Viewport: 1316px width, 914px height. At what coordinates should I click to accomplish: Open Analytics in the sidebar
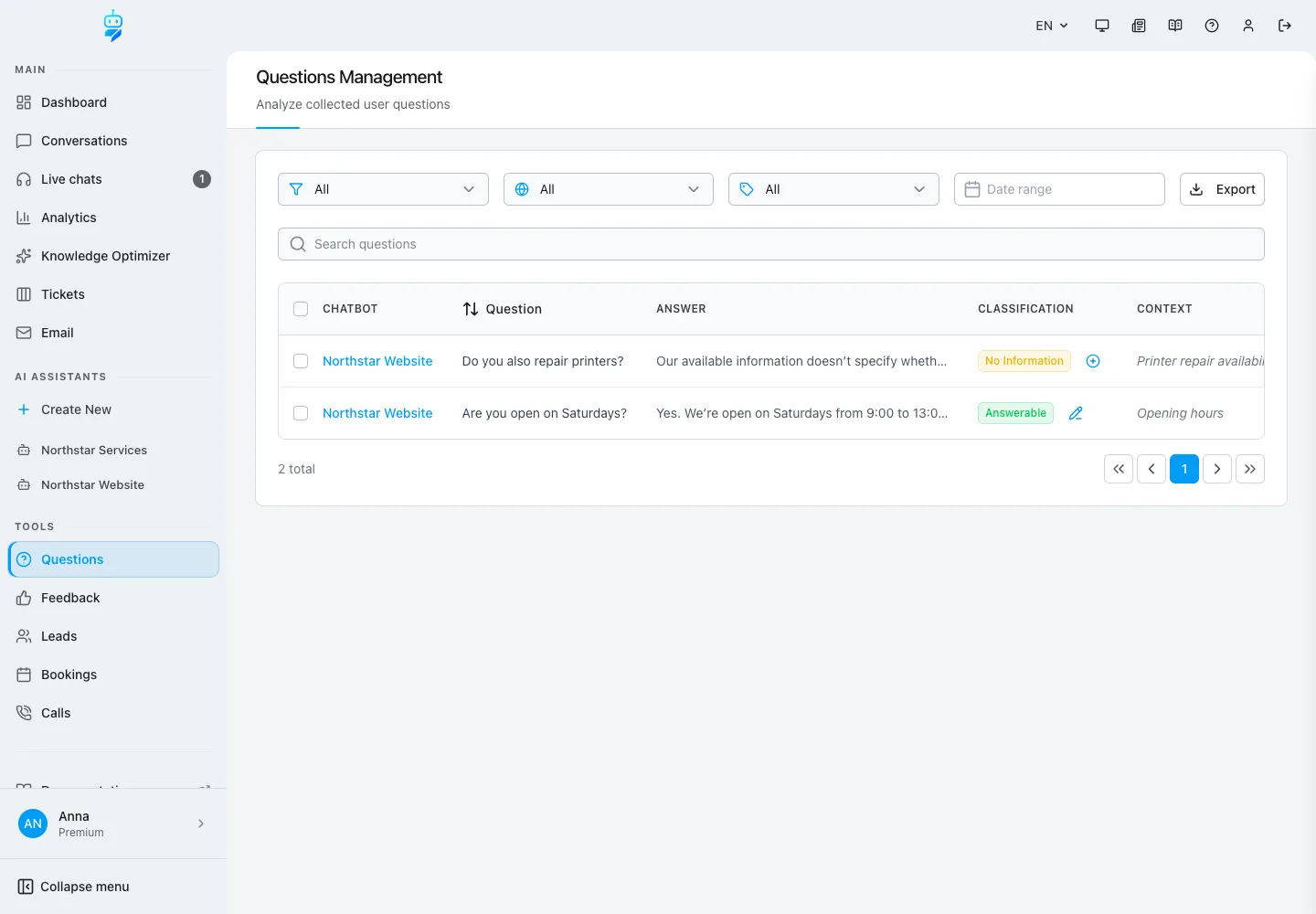point(113,218)
